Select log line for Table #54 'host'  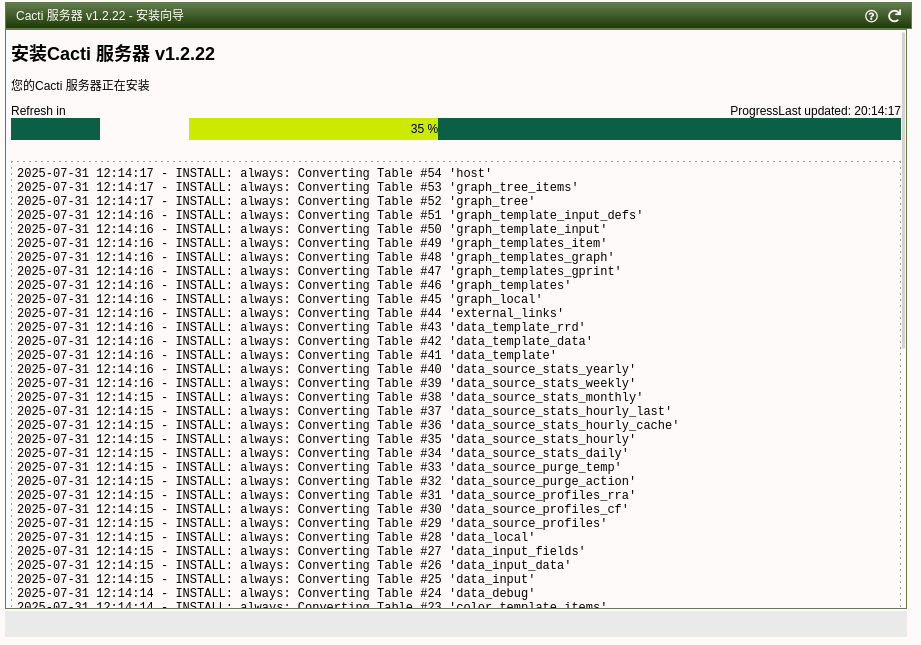coord(254,173)
